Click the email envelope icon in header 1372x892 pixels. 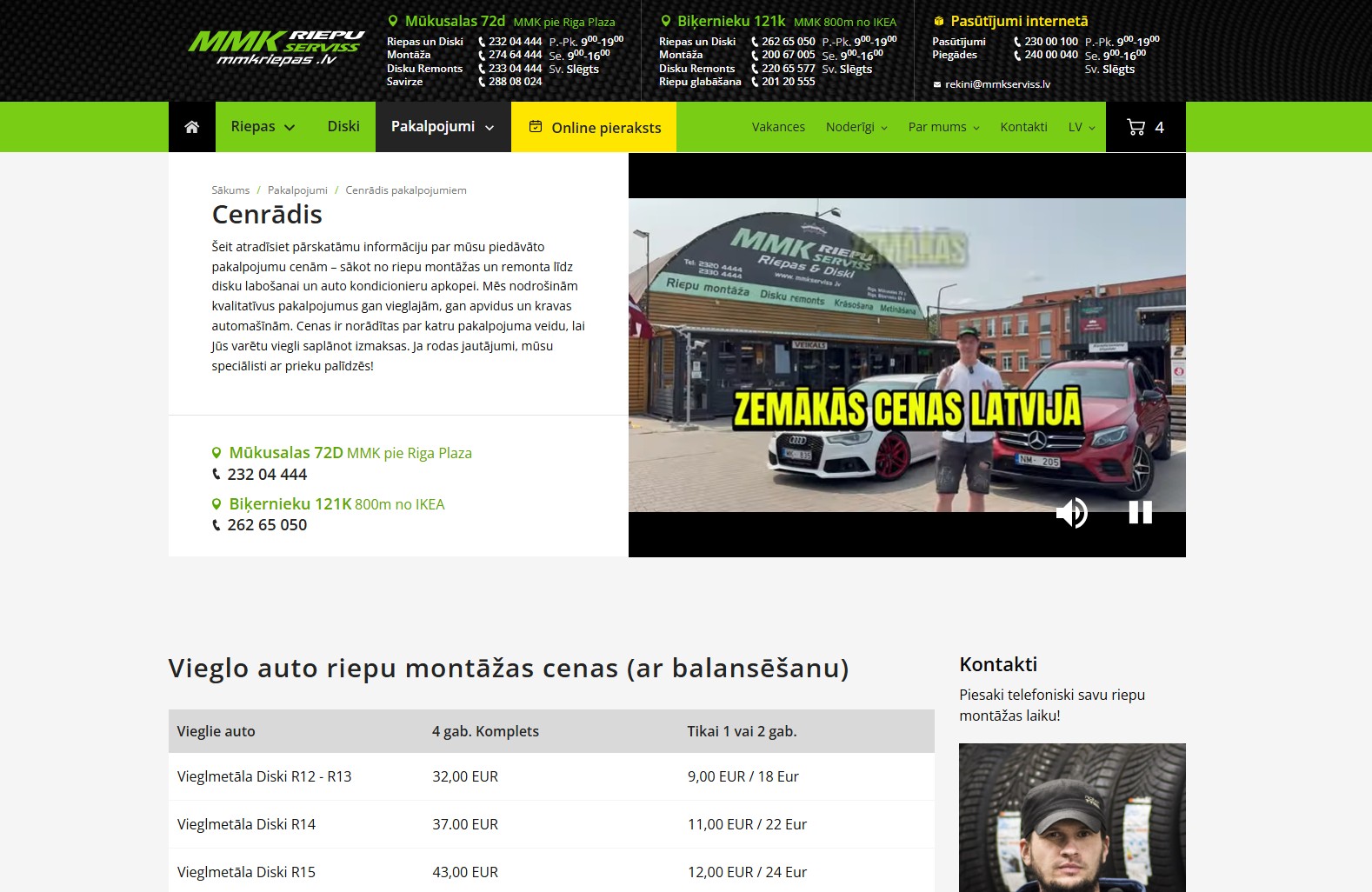tap(937, 84)
